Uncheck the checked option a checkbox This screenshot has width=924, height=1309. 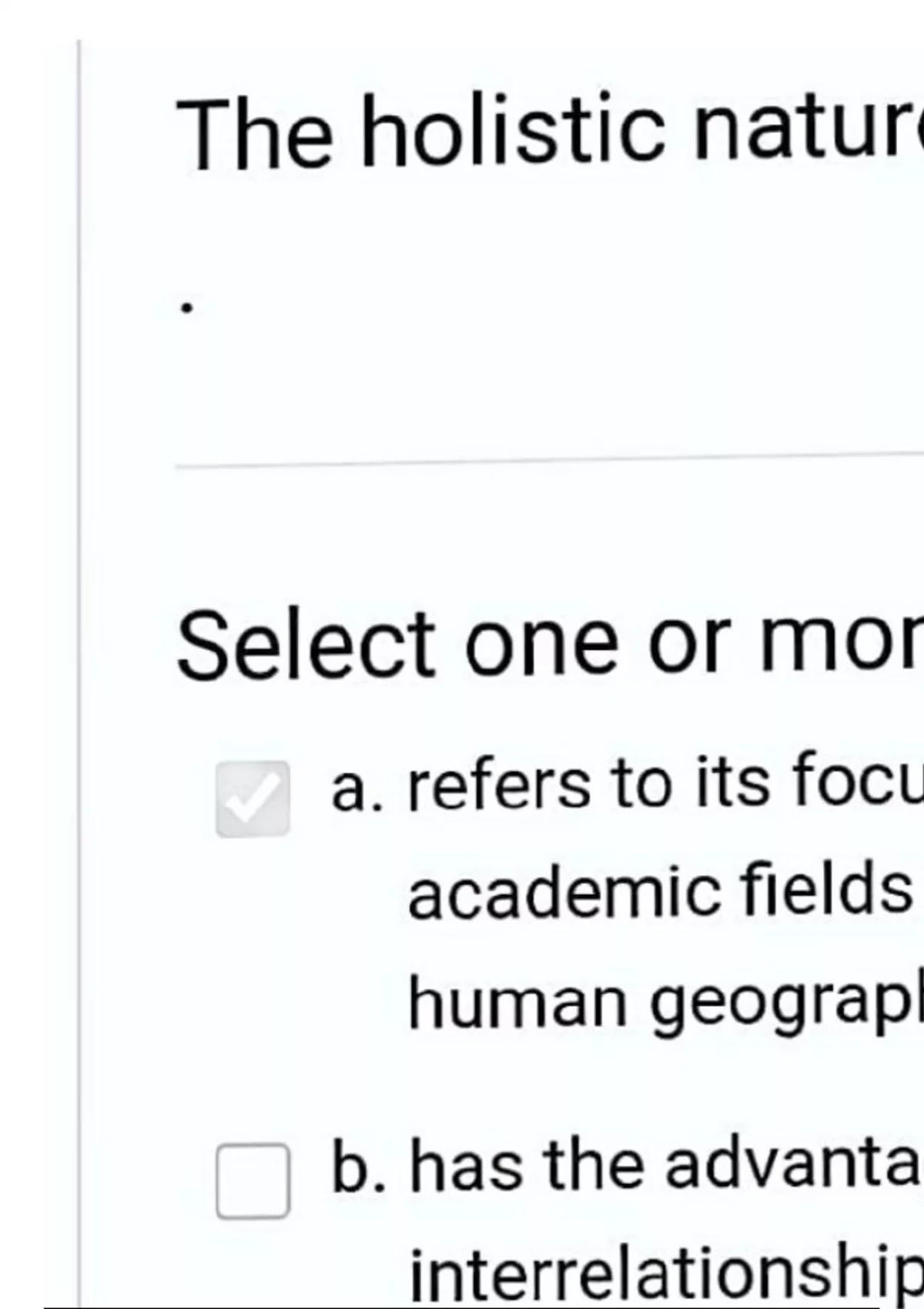pos(253,798)
